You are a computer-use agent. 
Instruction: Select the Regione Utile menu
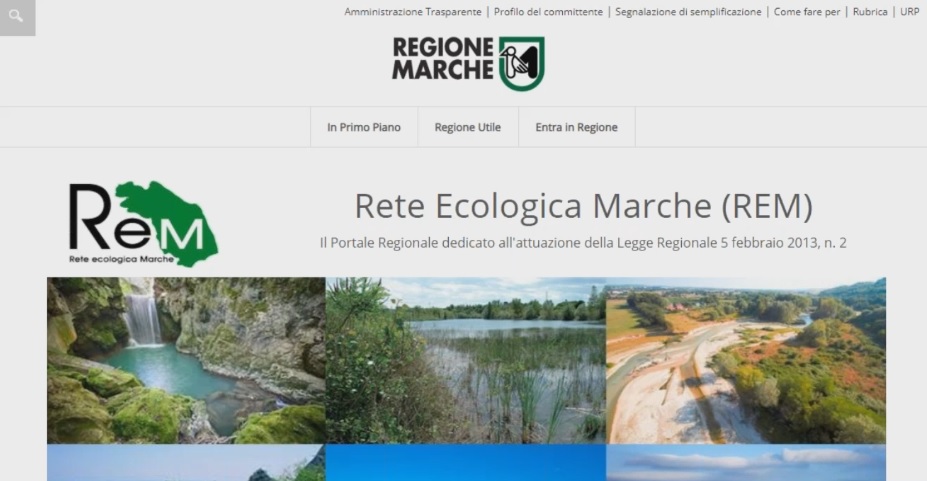click(x=468, y=127)
